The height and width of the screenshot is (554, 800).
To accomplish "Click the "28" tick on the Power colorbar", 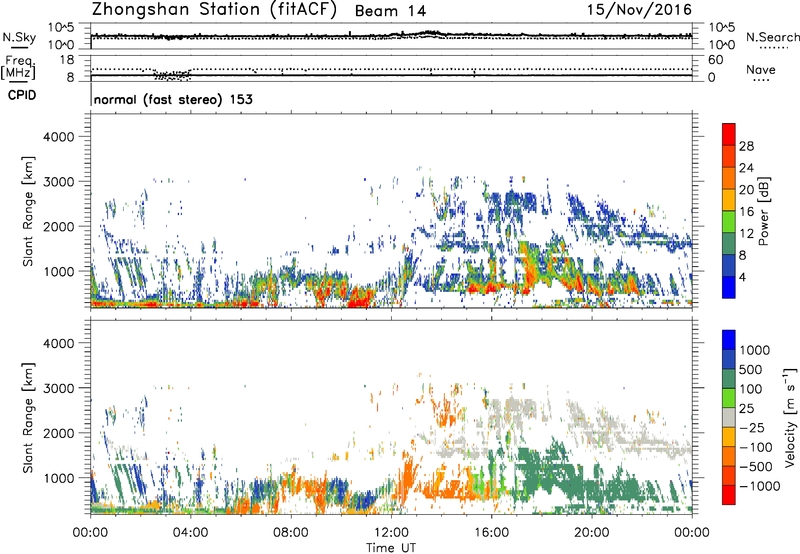I will point(746,146).
